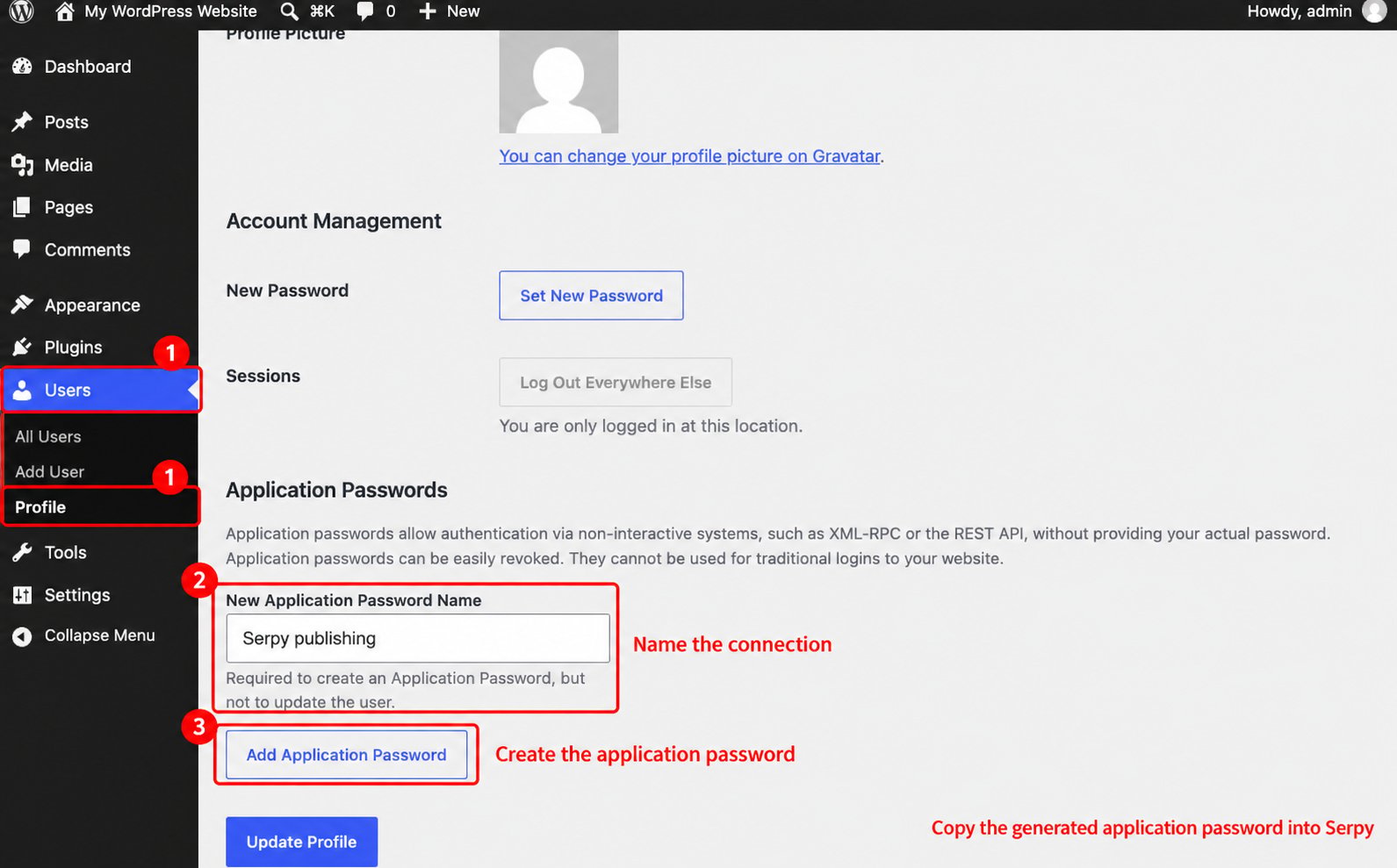1397x868 pixels.
Task: Click the Comments speech bubble sidebar icon
Action: click(22, 249)
